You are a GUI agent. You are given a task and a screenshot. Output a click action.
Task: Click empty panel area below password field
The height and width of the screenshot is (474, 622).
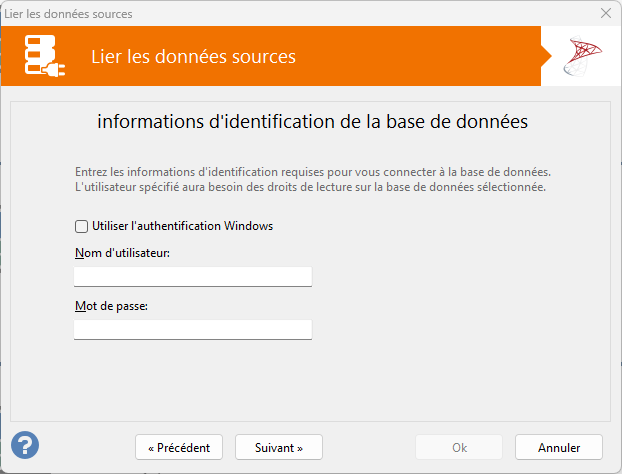pos(310,380)
